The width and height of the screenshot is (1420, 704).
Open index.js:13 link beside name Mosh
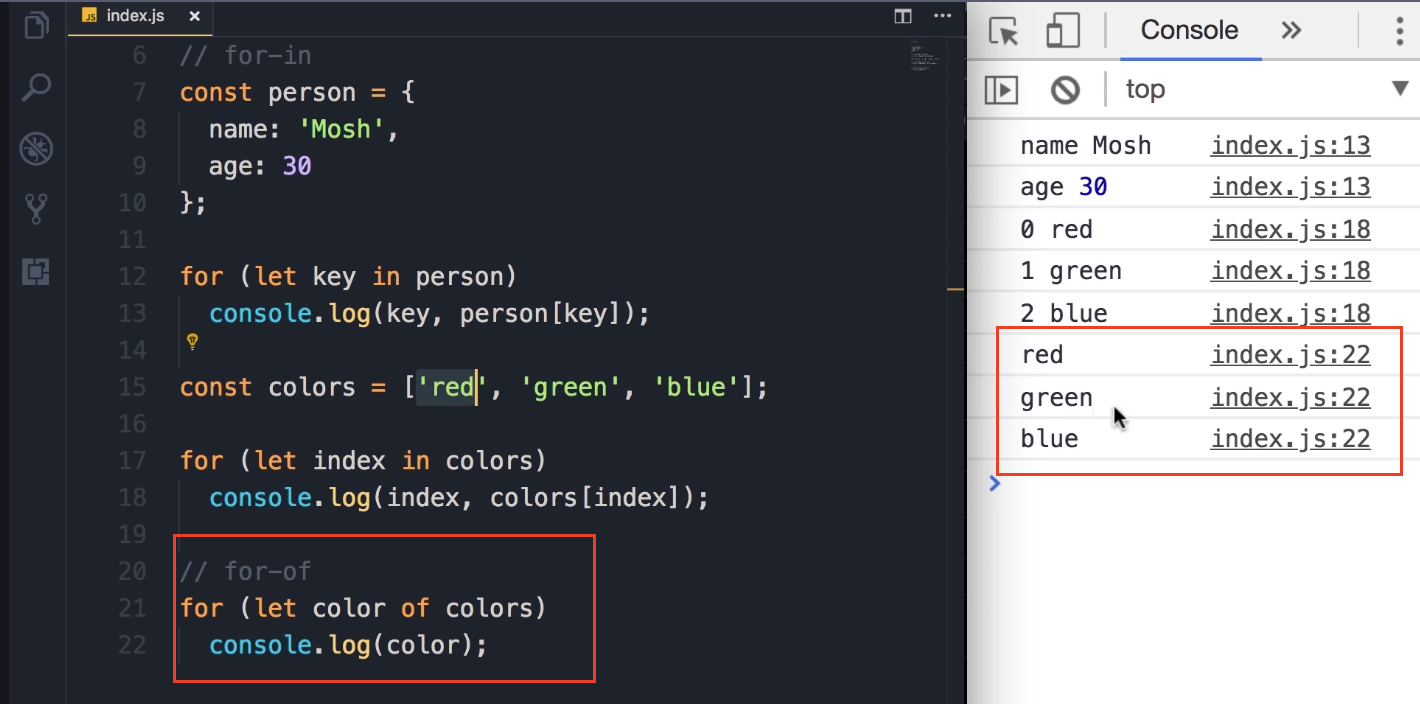pyautogui.click(x=1290, y=146)
